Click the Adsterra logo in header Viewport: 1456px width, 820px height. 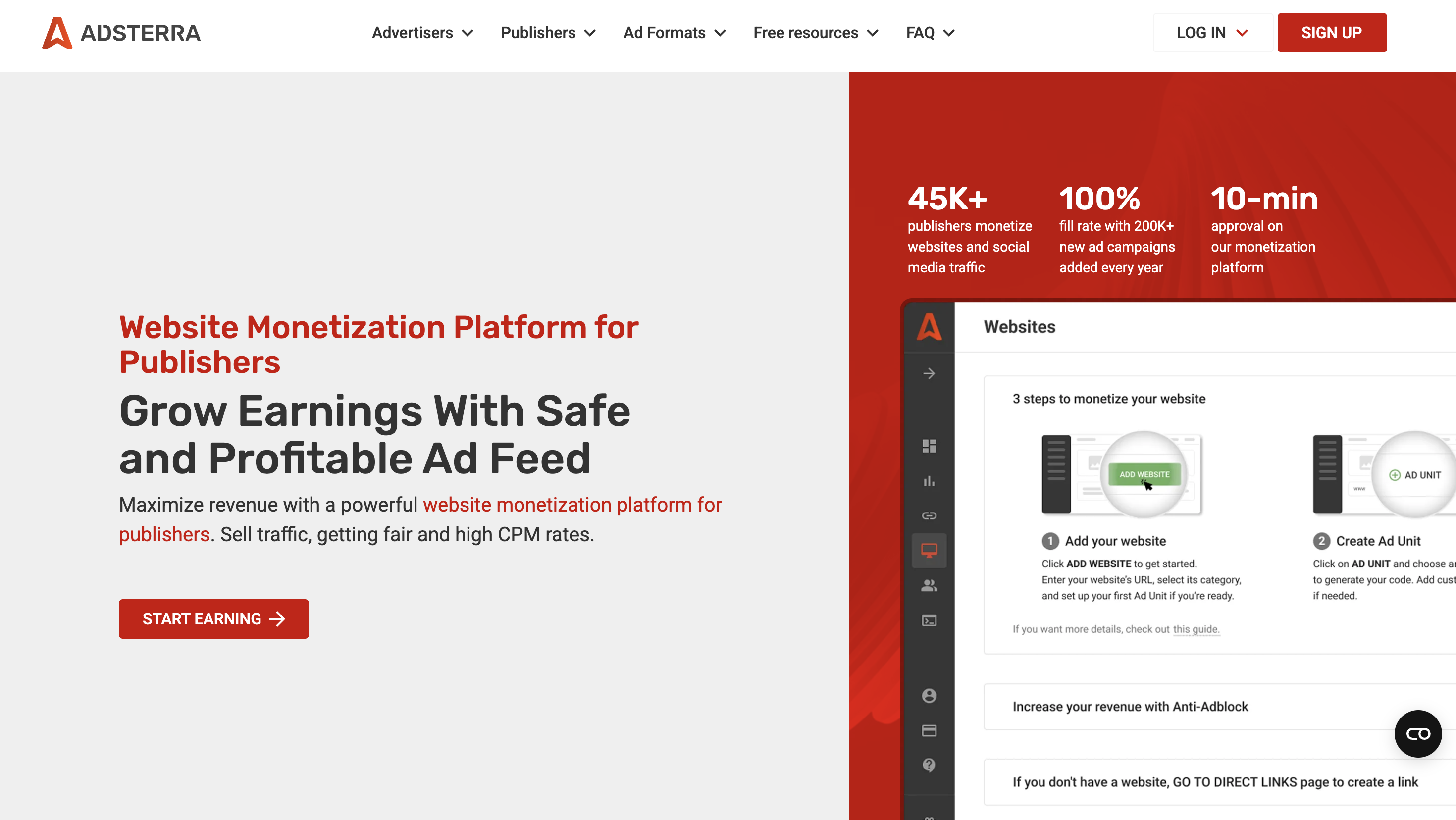pyautogui.click(x=121, y=33)
